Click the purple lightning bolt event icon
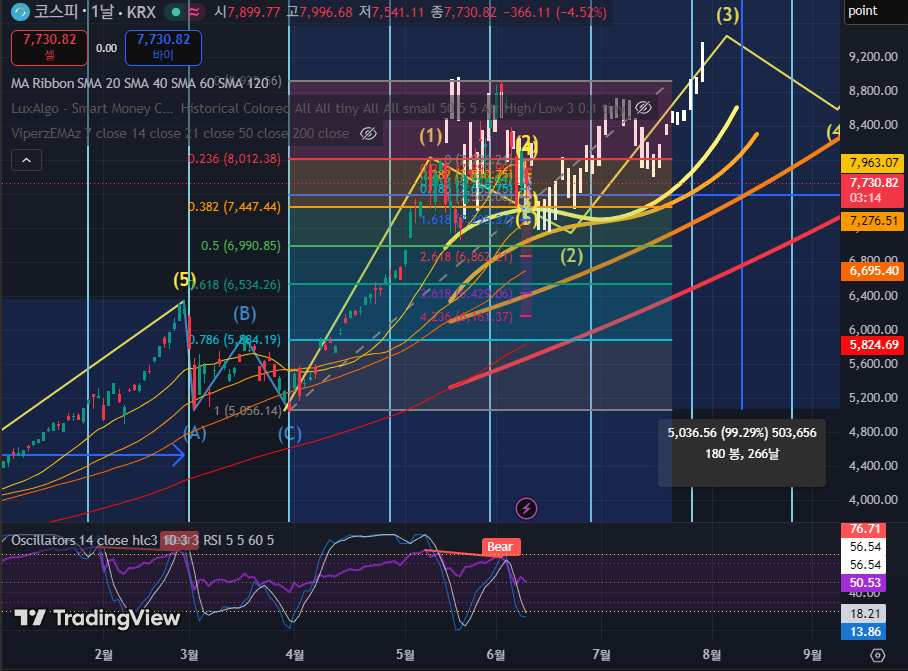The width and height of the screenshot is (908, 671). 526,509
